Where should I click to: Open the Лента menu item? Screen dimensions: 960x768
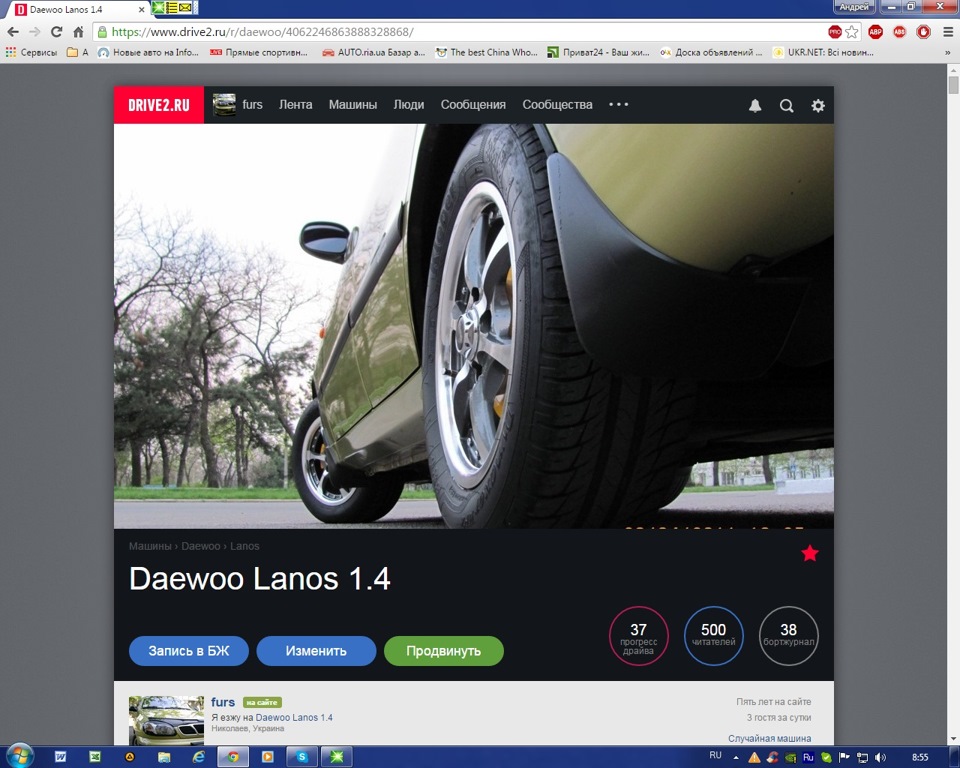[x=296, y=105]
